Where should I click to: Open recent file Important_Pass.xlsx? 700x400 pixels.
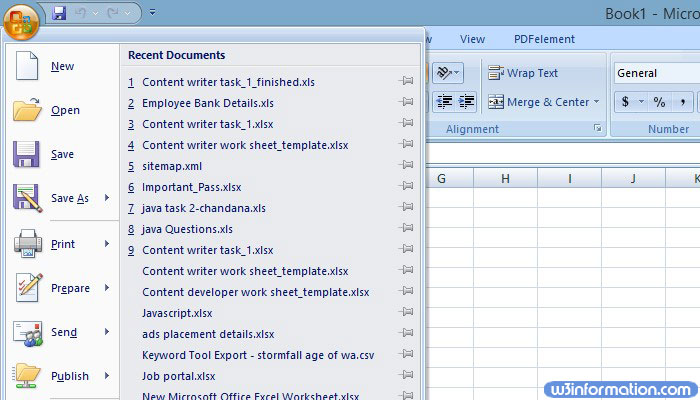tap(192, 187)
